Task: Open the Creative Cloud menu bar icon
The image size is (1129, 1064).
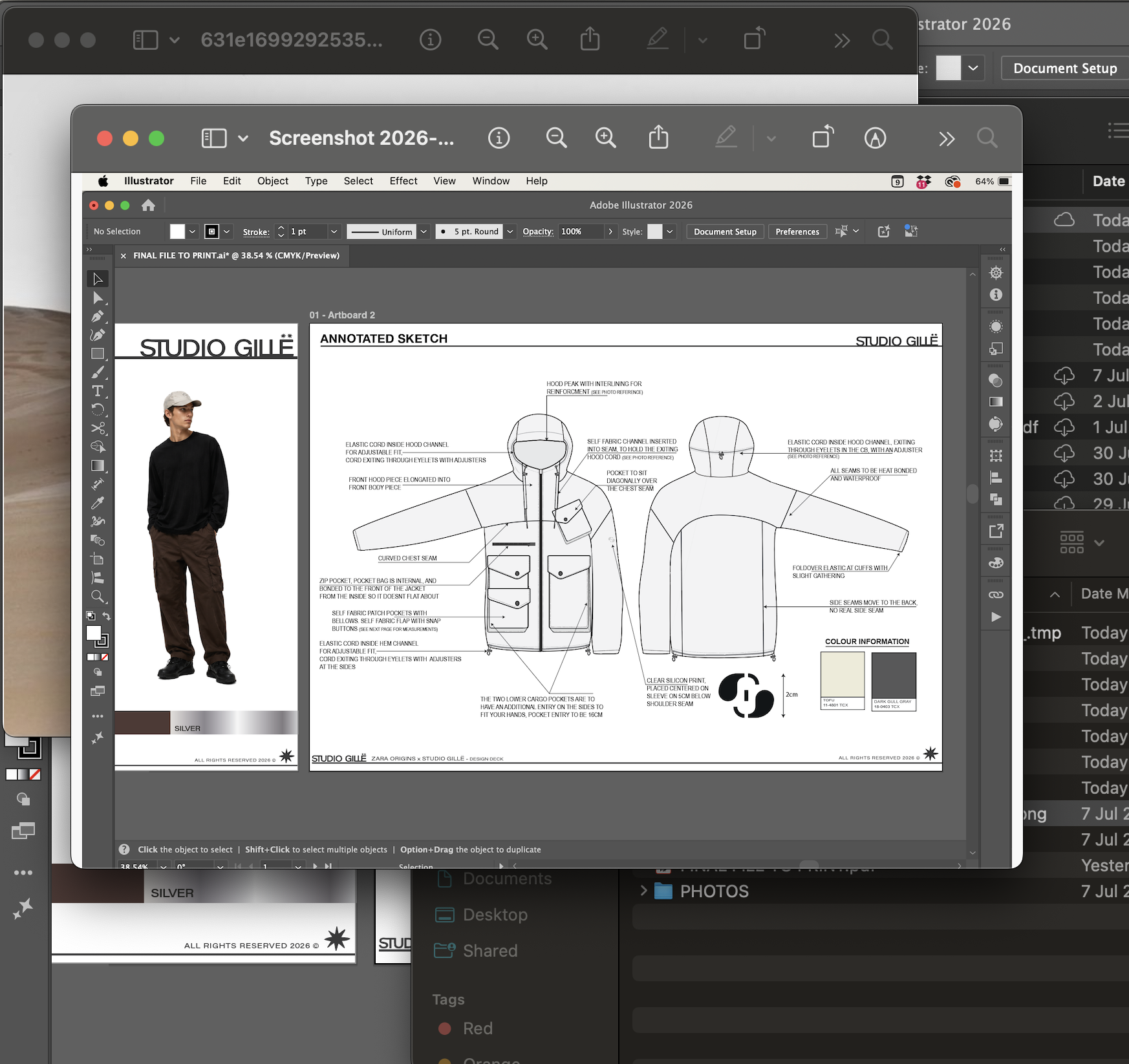Action: [952, 182]
